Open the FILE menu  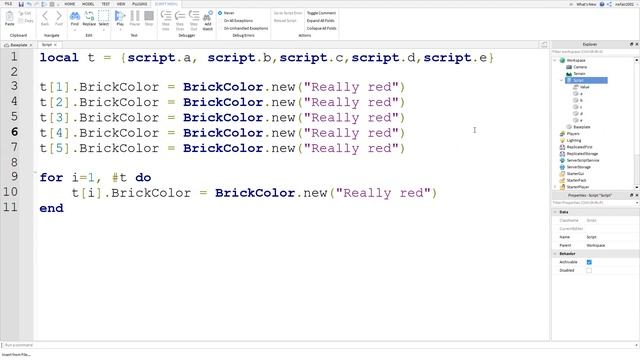tap(8, 4)
